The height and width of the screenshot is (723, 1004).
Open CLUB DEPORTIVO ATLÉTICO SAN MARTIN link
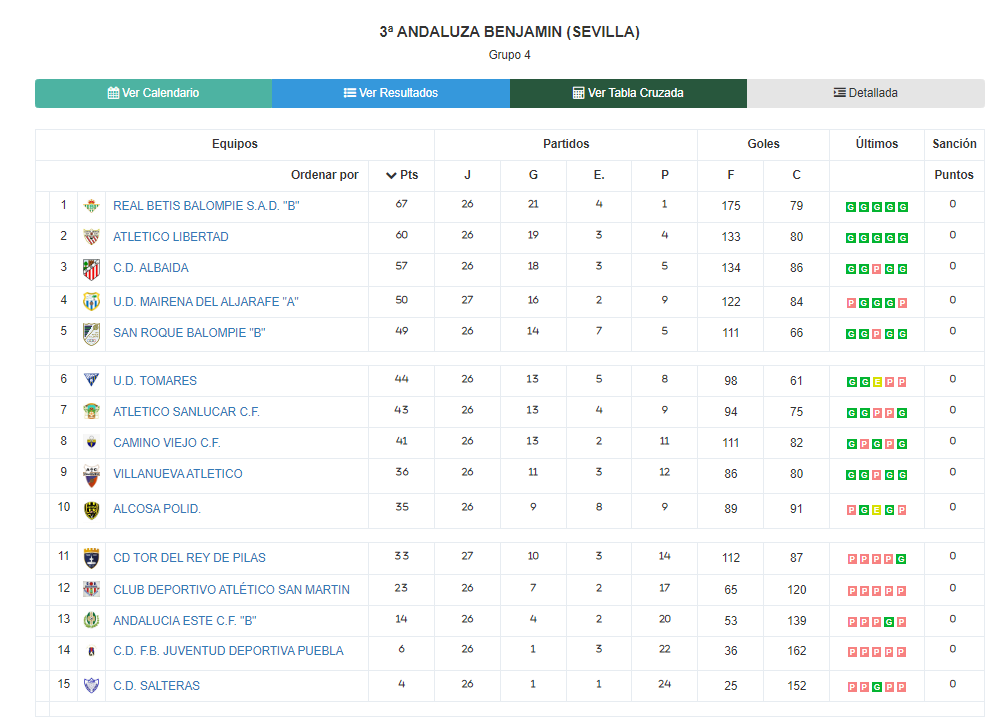tap(232, 590)
